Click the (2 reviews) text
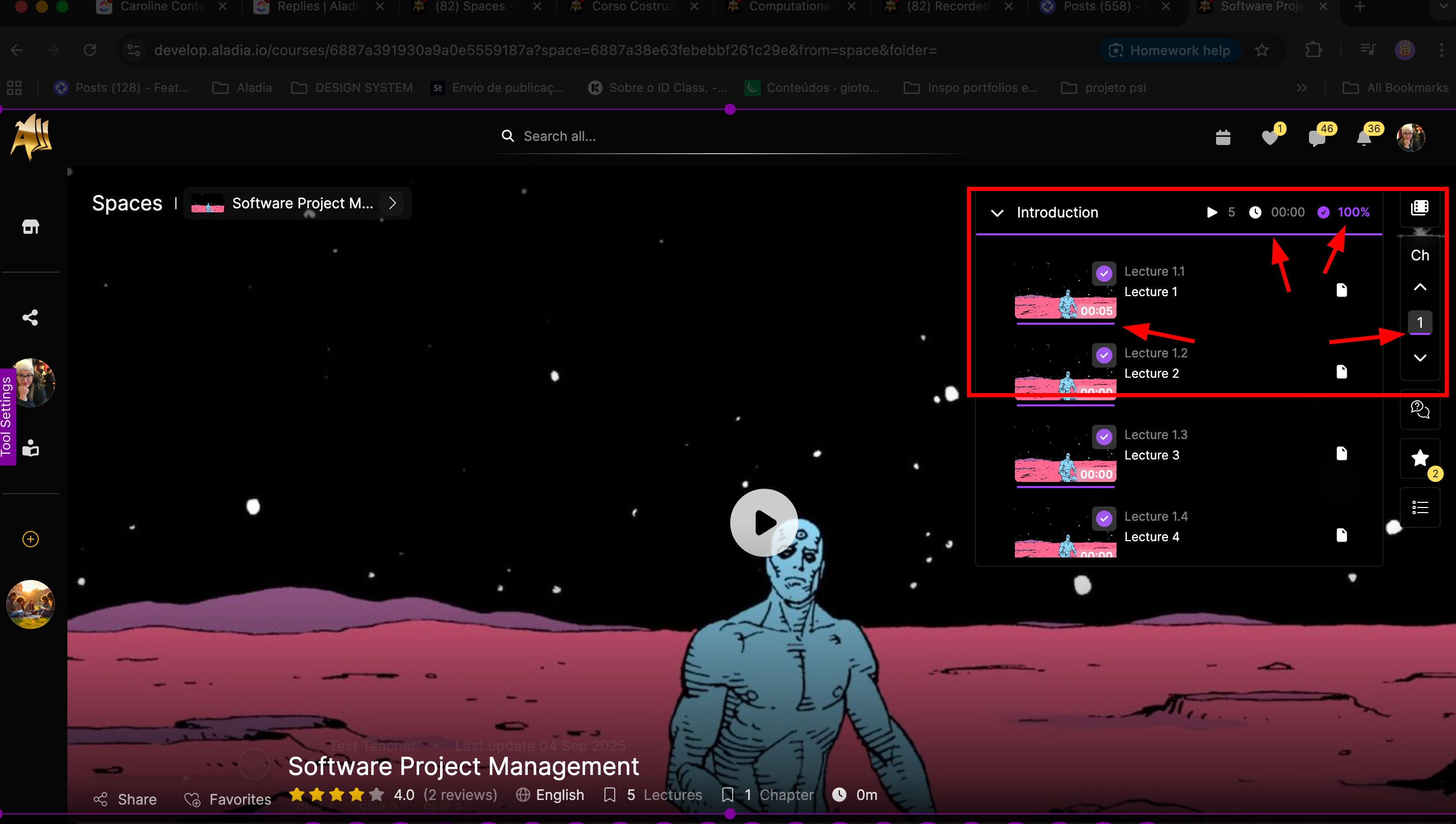 460,794
